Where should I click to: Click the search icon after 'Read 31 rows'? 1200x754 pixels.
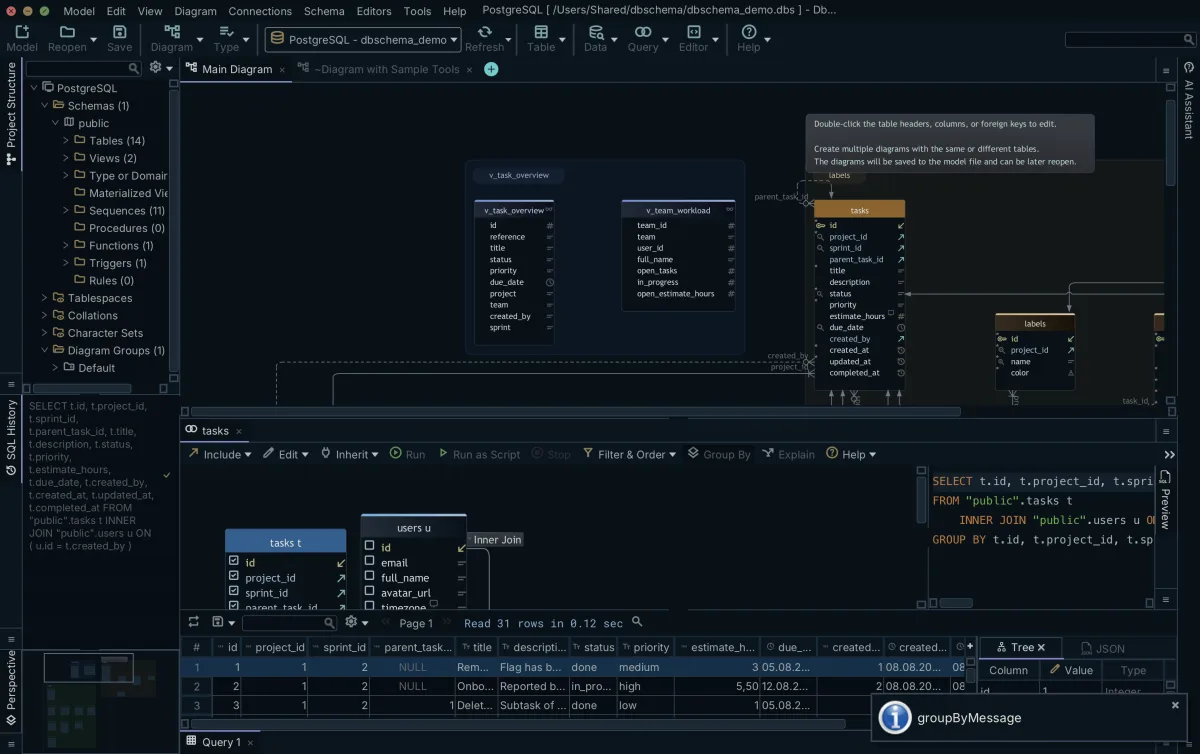point(637,622)
